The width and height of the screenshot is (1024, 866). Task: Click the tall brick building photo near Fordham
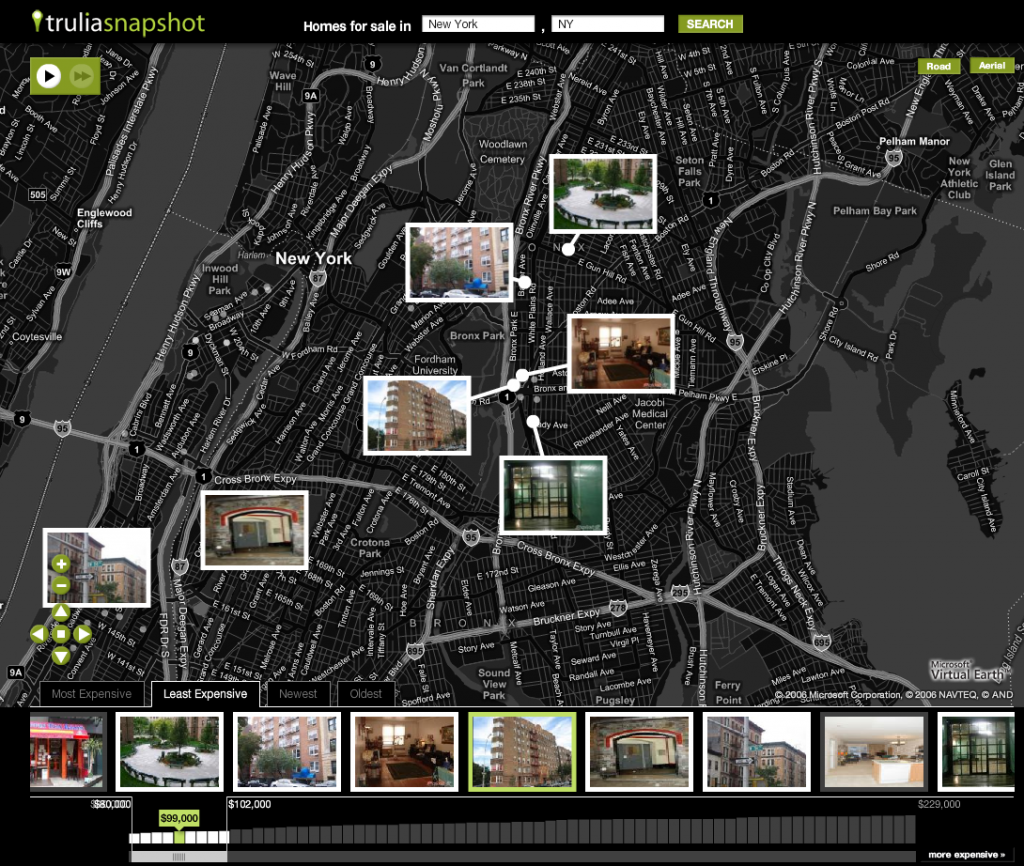417,415
